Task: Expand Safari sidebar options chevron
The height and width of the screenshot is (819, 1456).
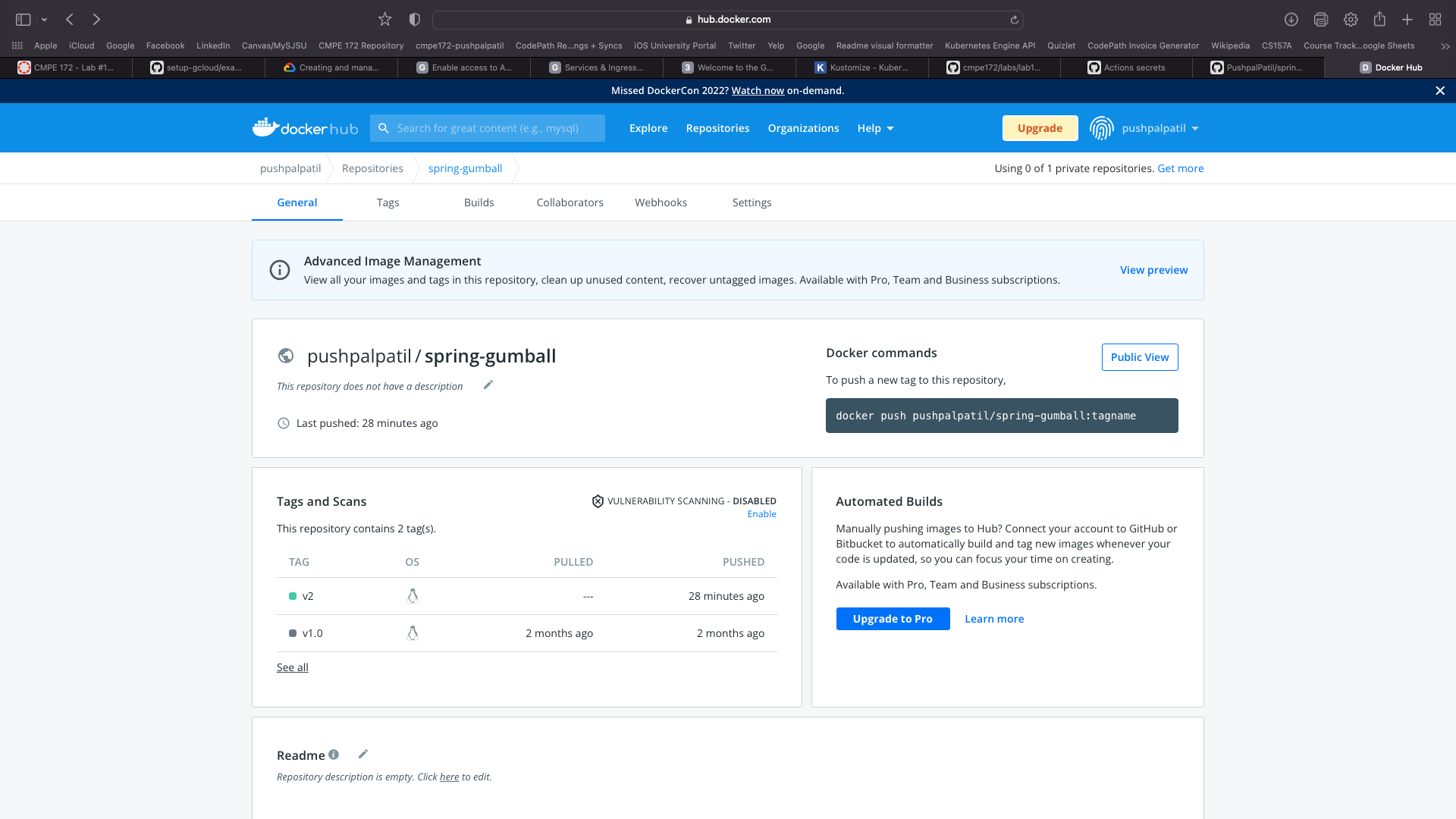Action: pyautogui.click(x=45, y=20)
